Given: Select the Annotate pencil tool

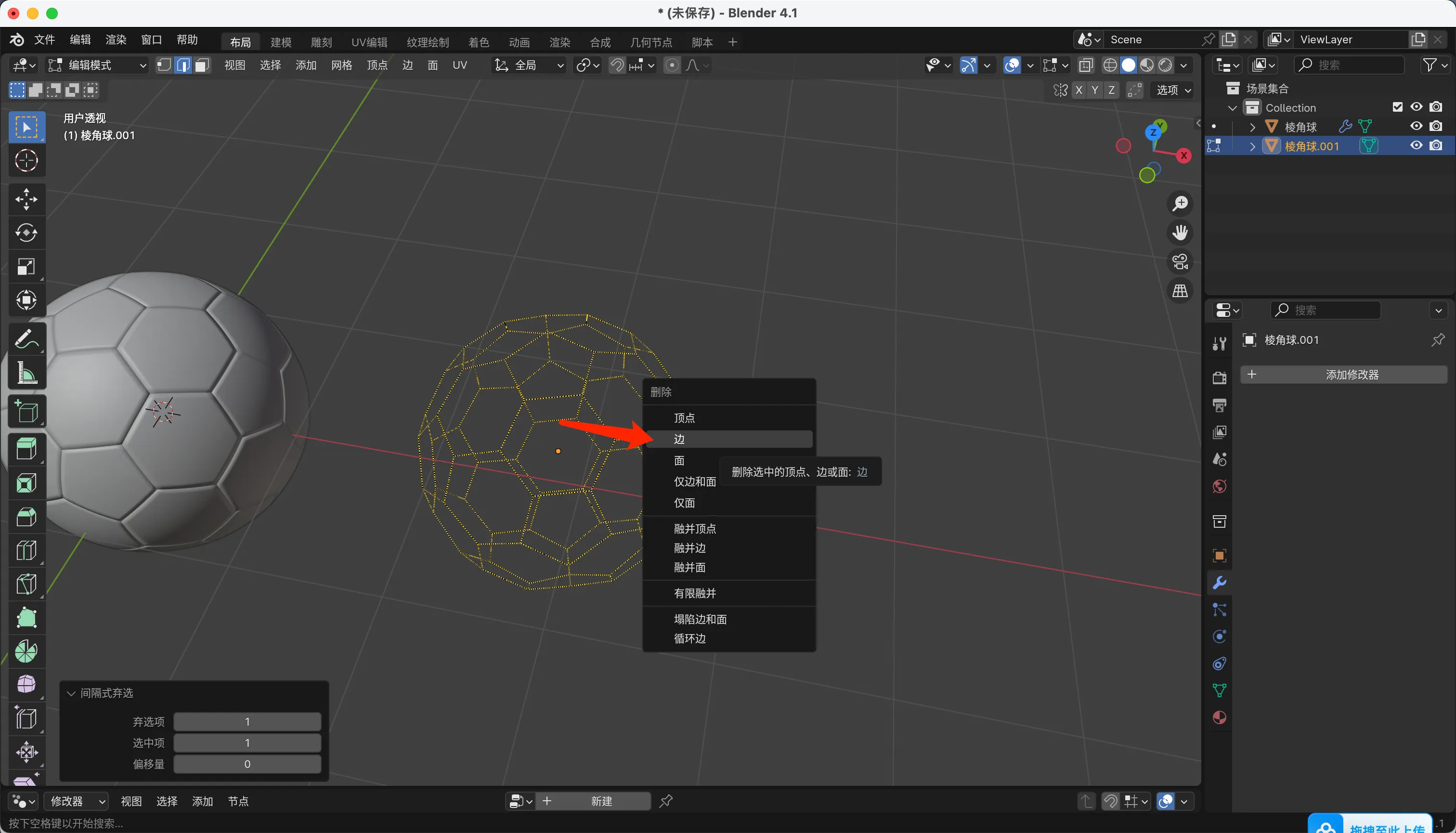Looking at the screenshot, I should coord(26,339).
